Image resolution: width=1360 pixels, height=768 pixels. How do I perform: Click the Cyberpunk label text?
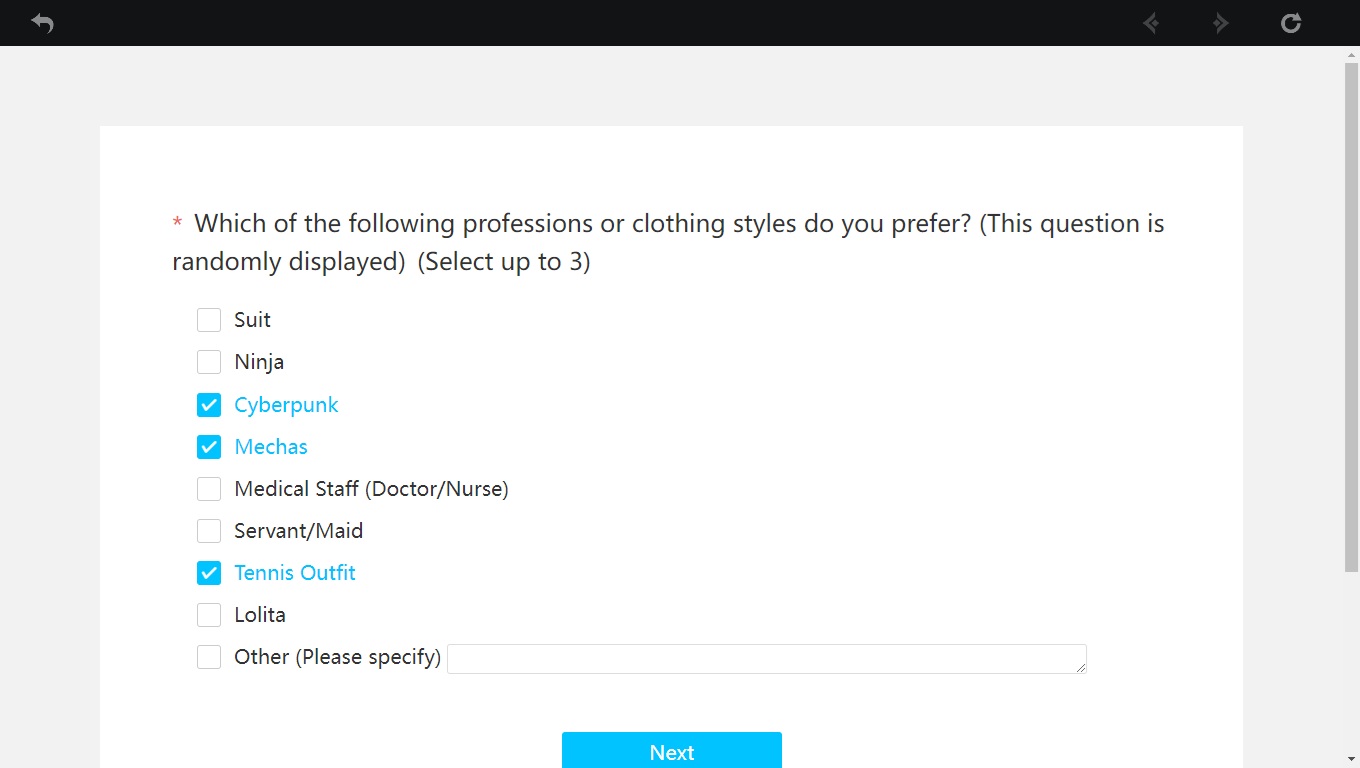pos(286,405)
